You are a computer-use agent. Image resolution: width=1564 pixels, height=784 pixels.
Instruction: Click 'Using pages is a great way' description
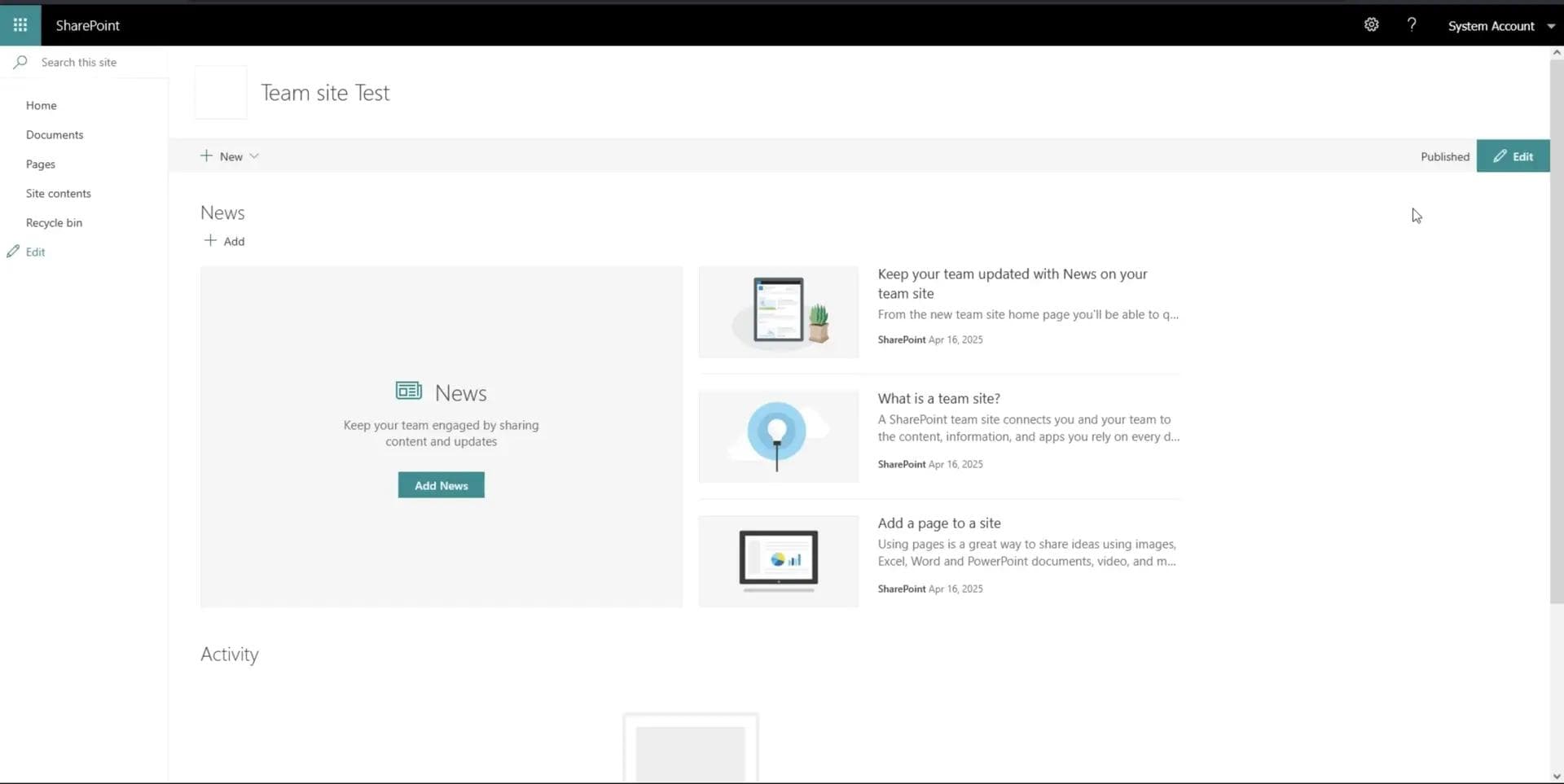pos(1027,553)
